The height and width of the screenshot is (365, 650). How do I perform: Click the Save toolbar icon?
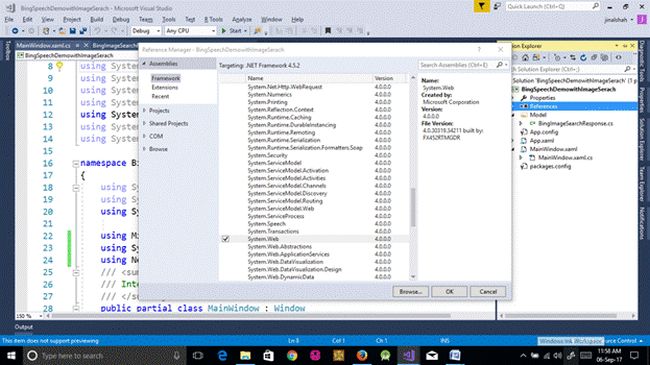pyautogui.click(x=73, y=31)
